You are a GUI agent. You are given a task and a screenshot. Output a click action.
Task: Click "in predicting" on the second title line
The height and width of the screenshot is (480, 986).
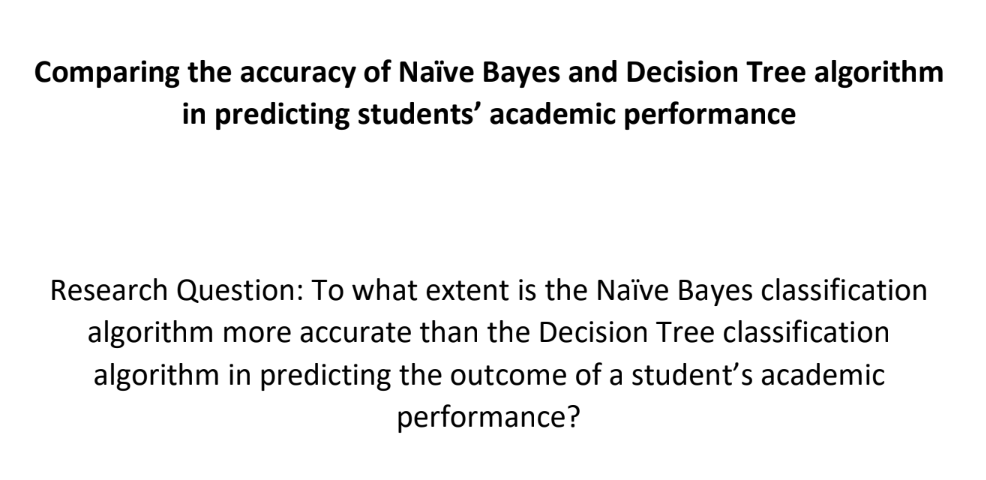(x=266, y=115)
